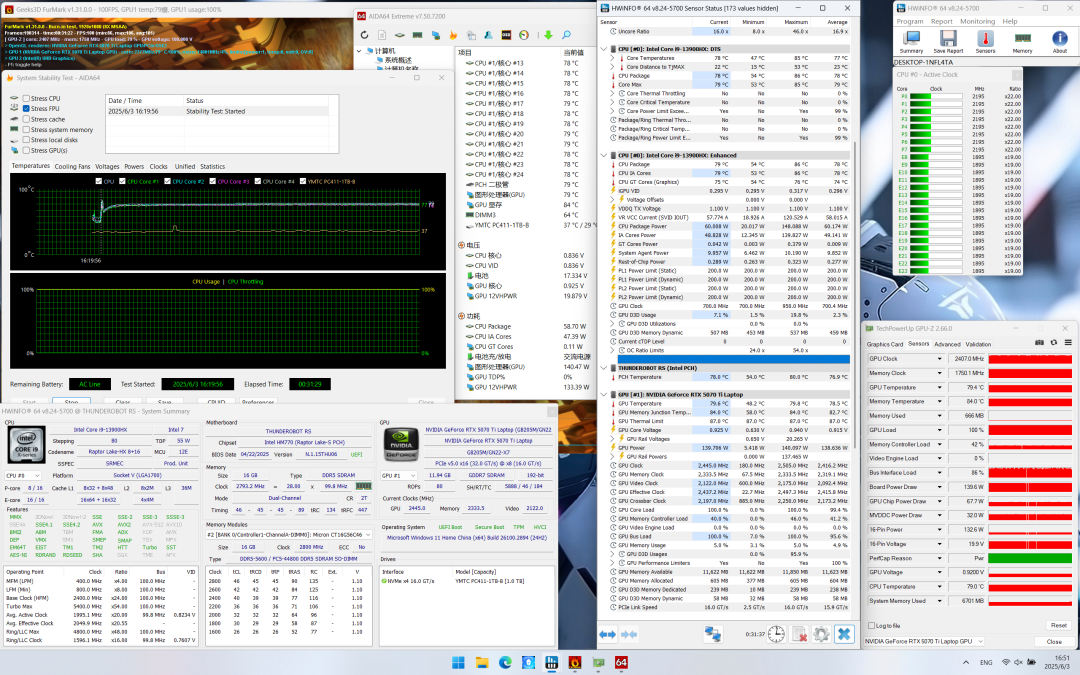
Task: Collapse the Intel Core i9-13900HX DTS sensor group
Action: pyautogui.click(x=604, y=50)
